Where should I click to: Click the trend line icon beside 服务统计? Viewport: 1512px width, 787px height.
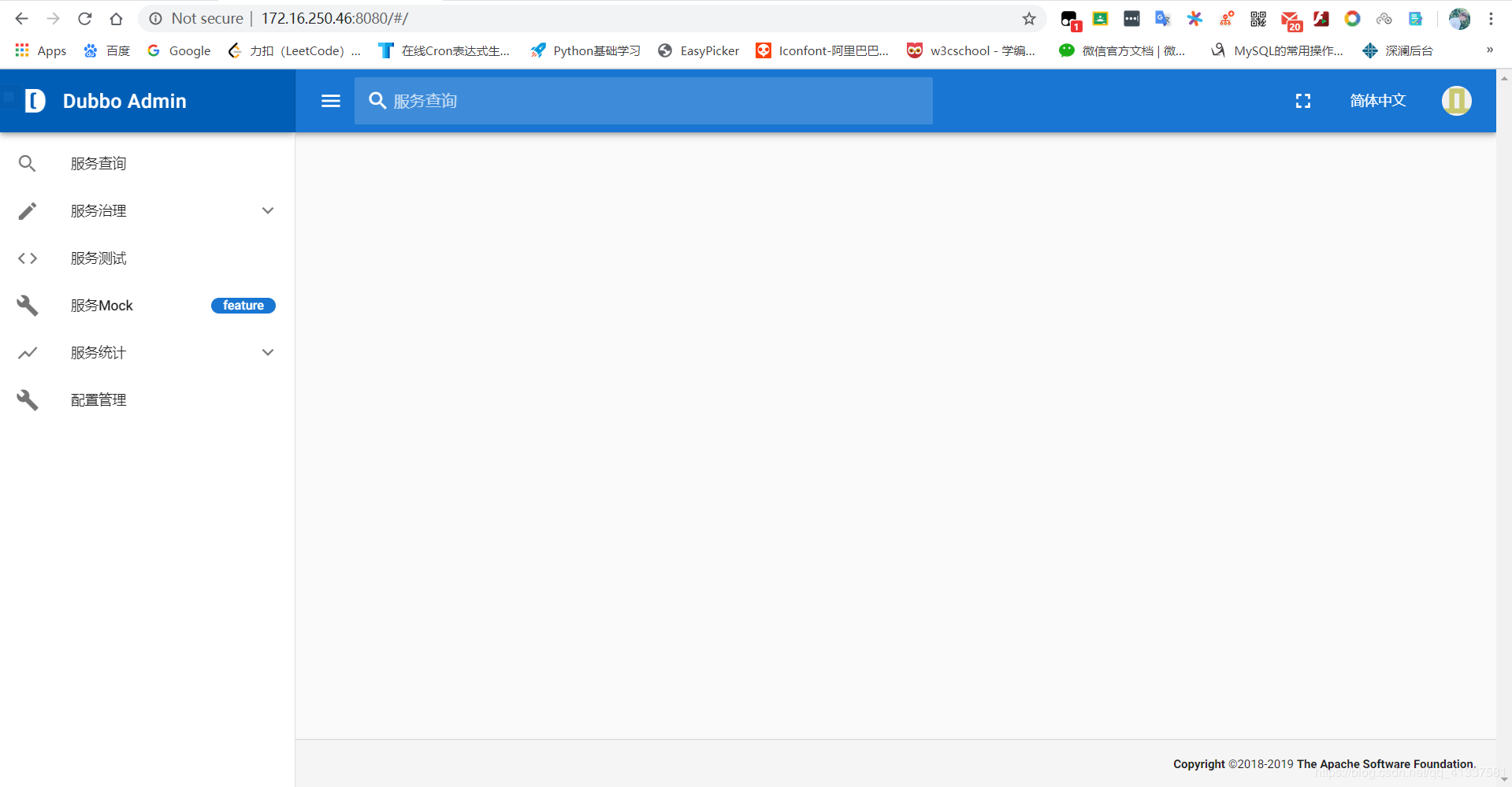click(x=28, y=353)
